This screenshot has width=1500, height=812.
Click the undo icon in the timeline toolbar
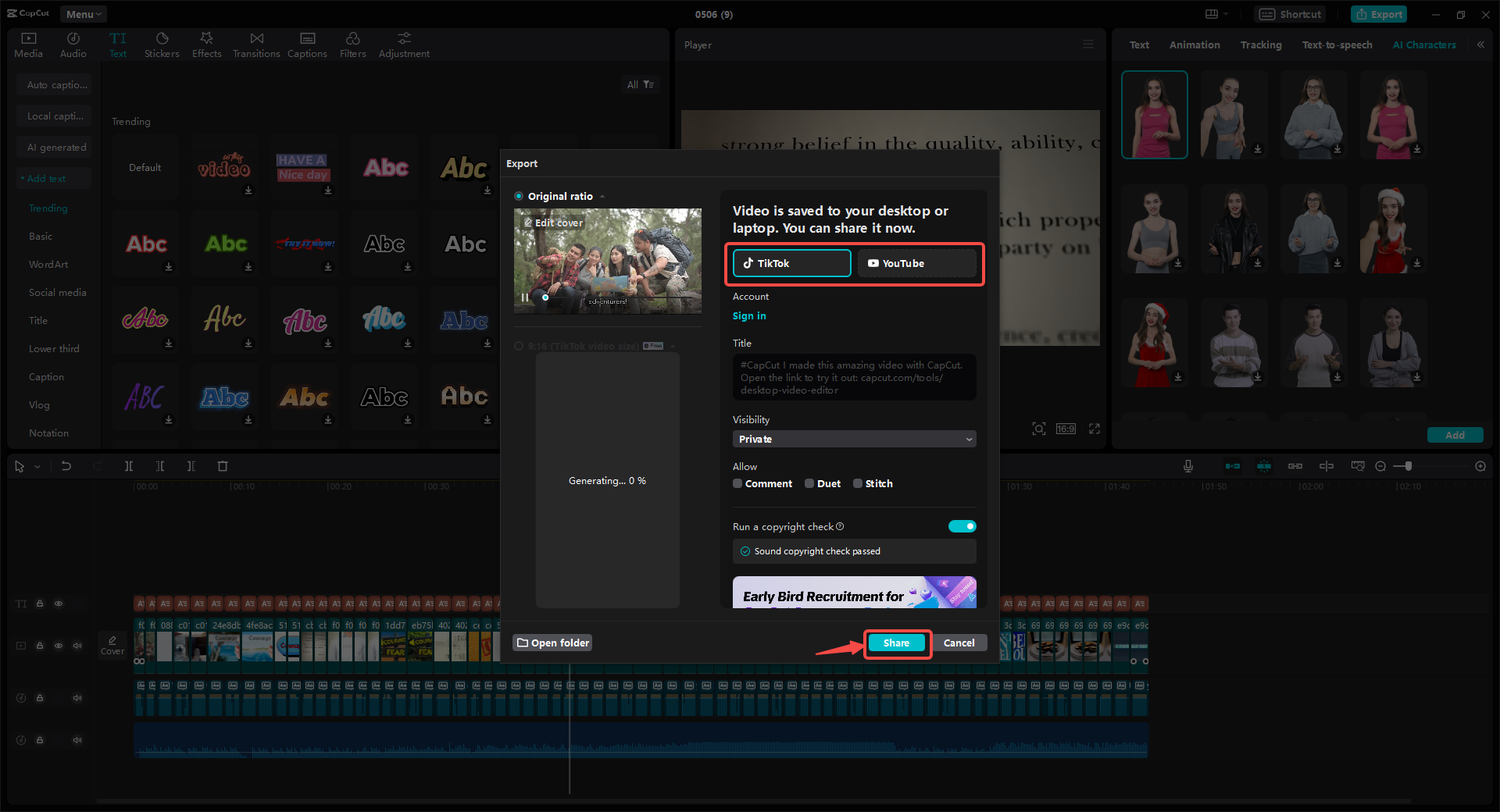[x=66, y=466]
